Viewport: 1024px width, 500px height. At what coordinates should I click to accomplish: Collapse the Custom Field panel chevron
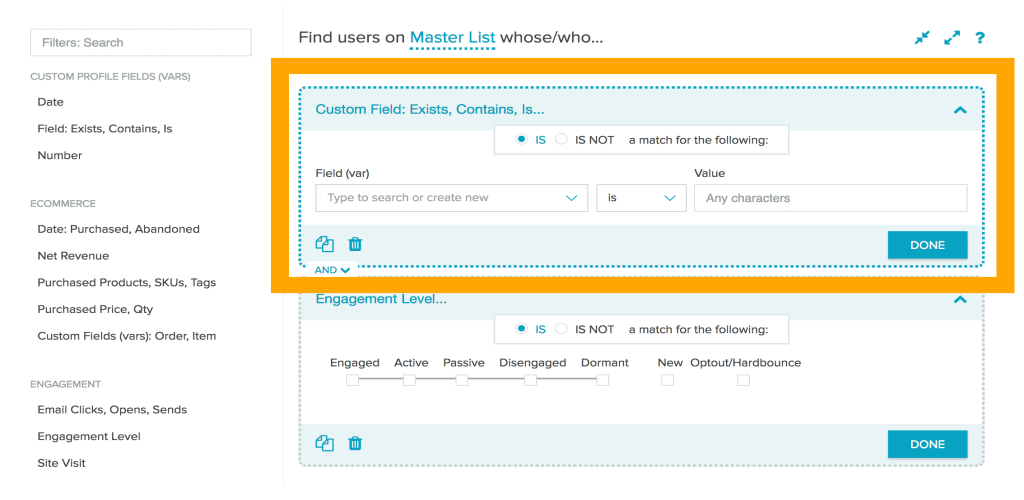(x=960, y=110)
